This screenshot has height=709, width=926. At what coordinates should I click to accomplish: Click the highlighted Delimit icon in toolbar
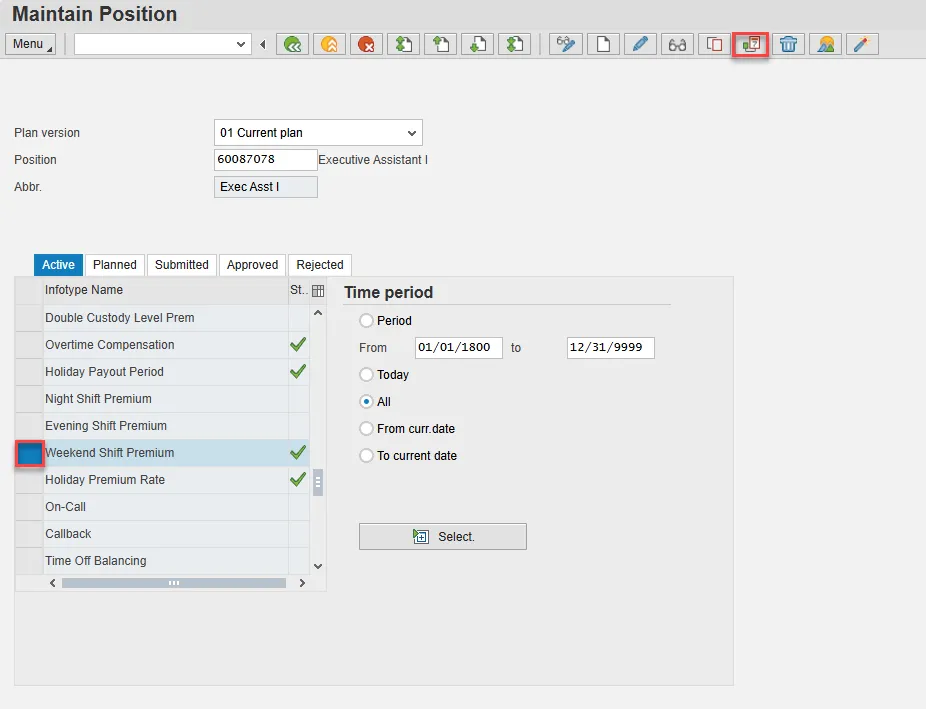(x=750, y=44)
